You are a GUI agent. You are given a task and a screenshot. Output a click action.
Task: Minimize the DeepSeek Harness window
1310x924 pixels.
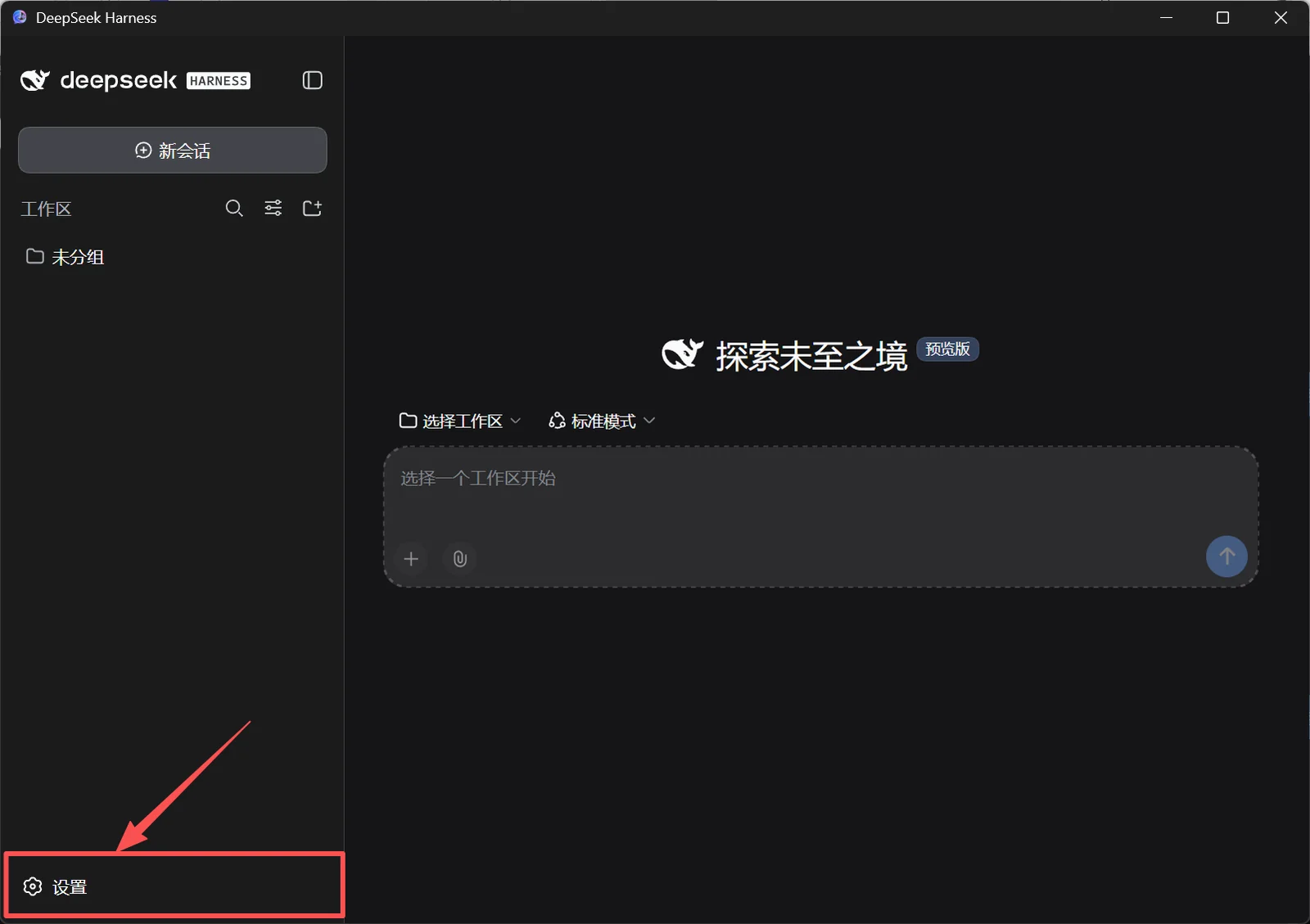pyautogui.click(x=1167, y=17)
